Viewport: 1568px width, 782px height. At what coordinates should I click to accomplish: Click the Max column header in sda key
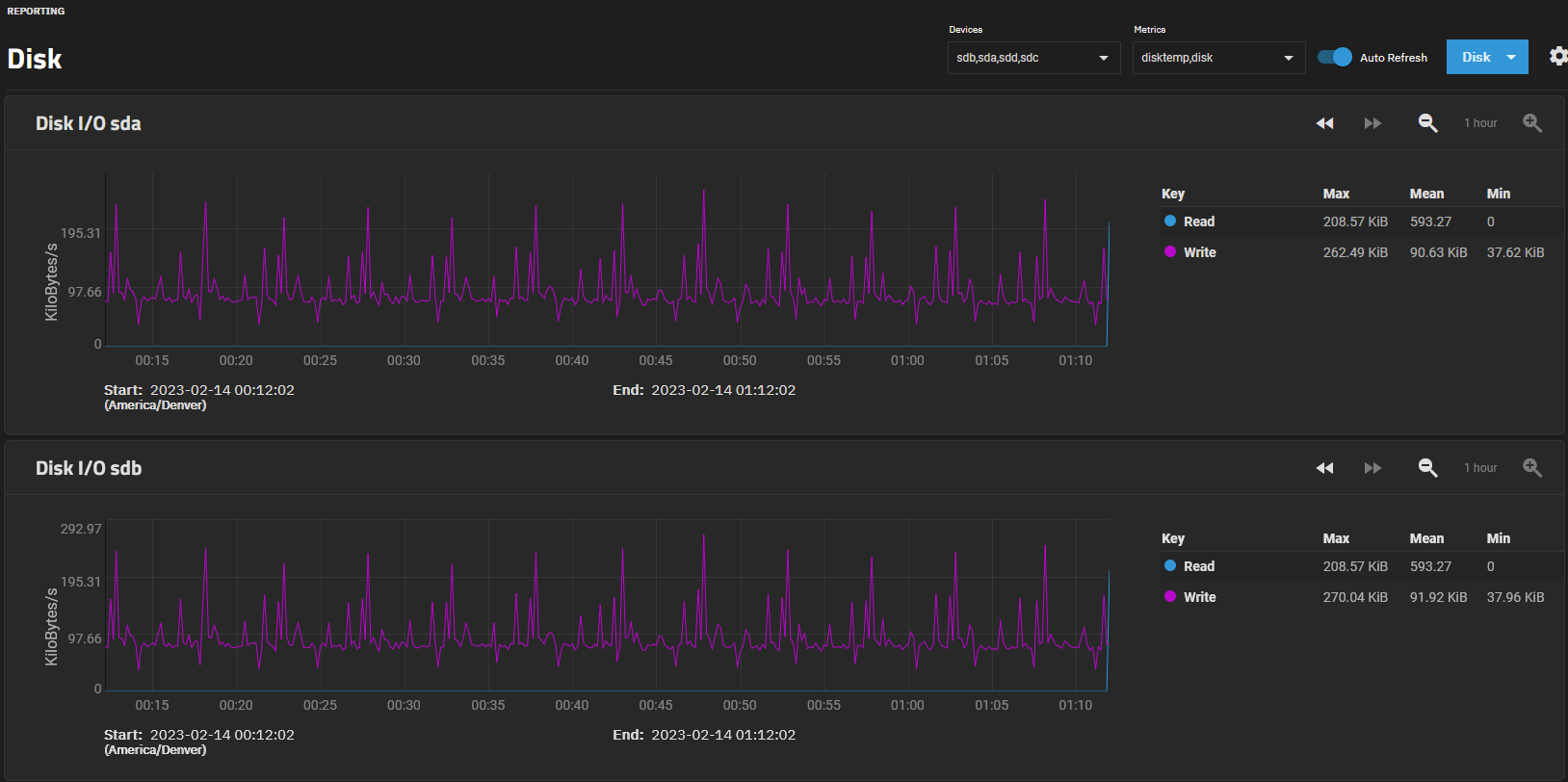(1336, 194)
